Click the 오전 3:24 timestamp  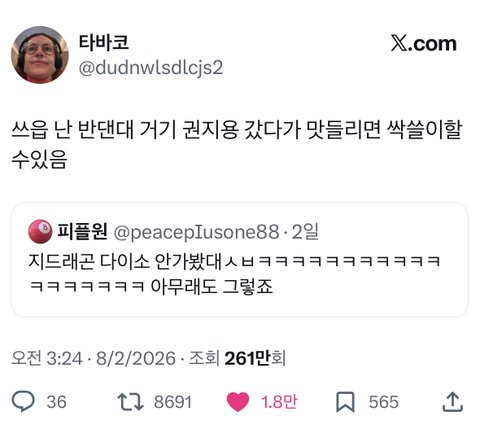[x=47, y=358]
